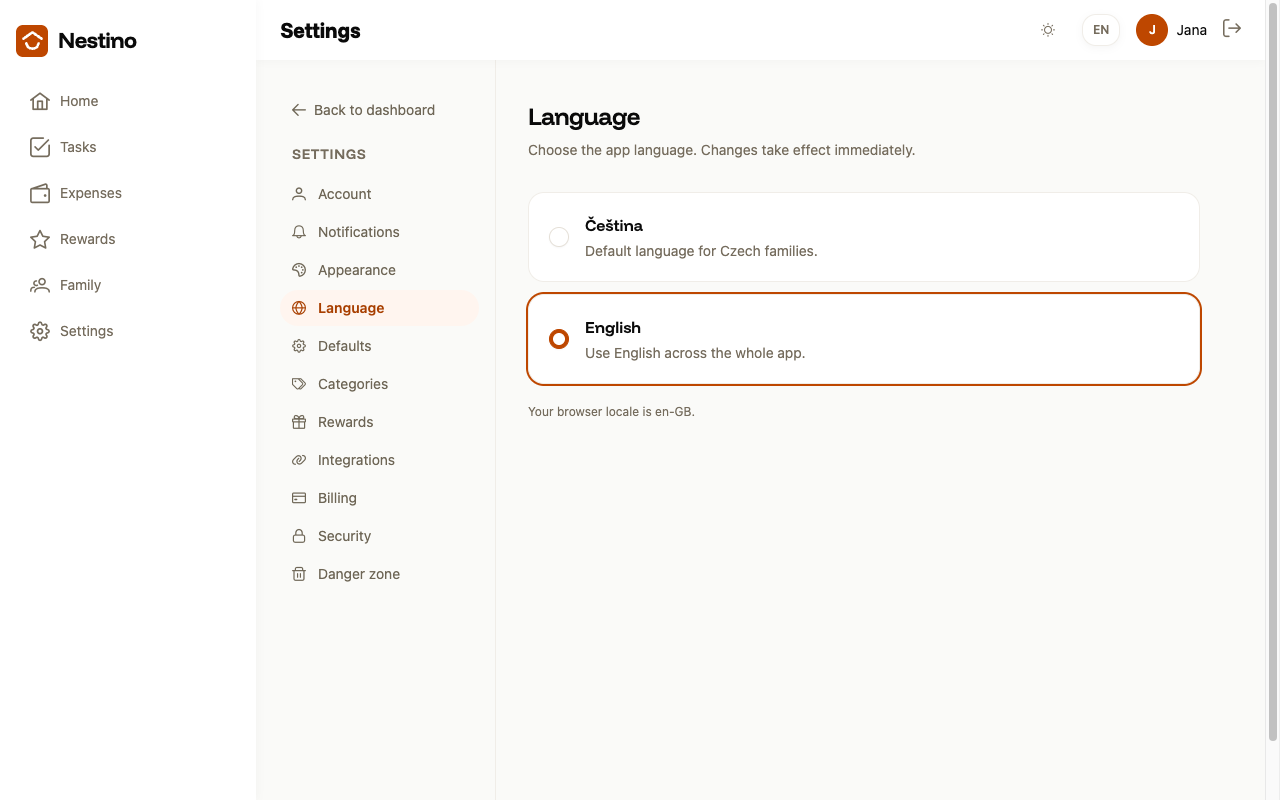The height and width of the screenshot is (800, 1280).
Task: Click the Notifications bell icon
Action: (299, 232)
